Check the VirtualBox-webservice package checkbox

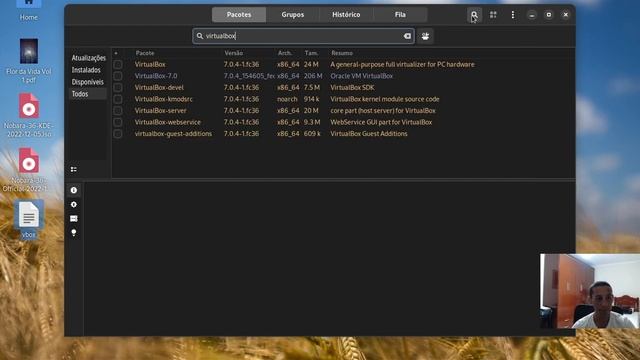click(x=118, y=122)
